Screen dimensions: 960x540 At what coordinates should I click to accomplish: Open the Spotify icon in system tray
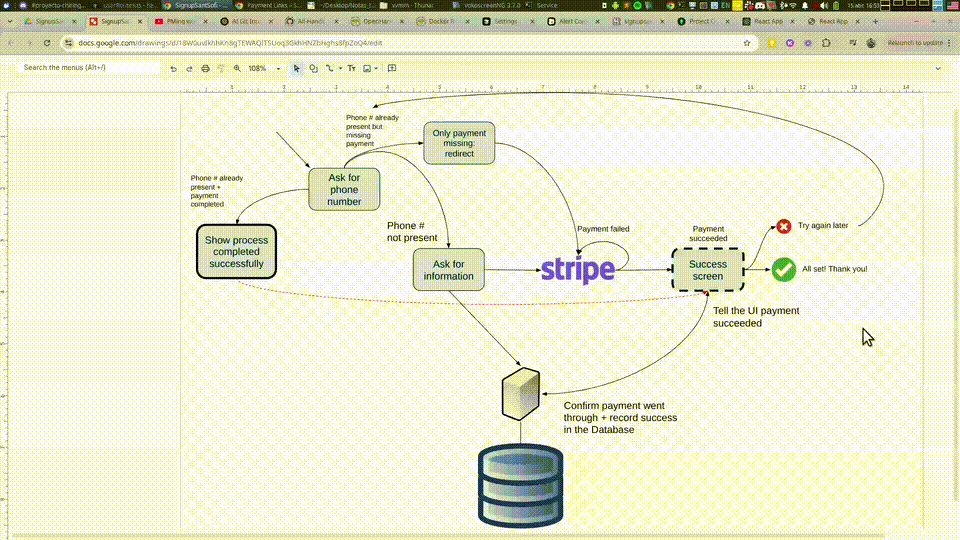pos(637,5)
